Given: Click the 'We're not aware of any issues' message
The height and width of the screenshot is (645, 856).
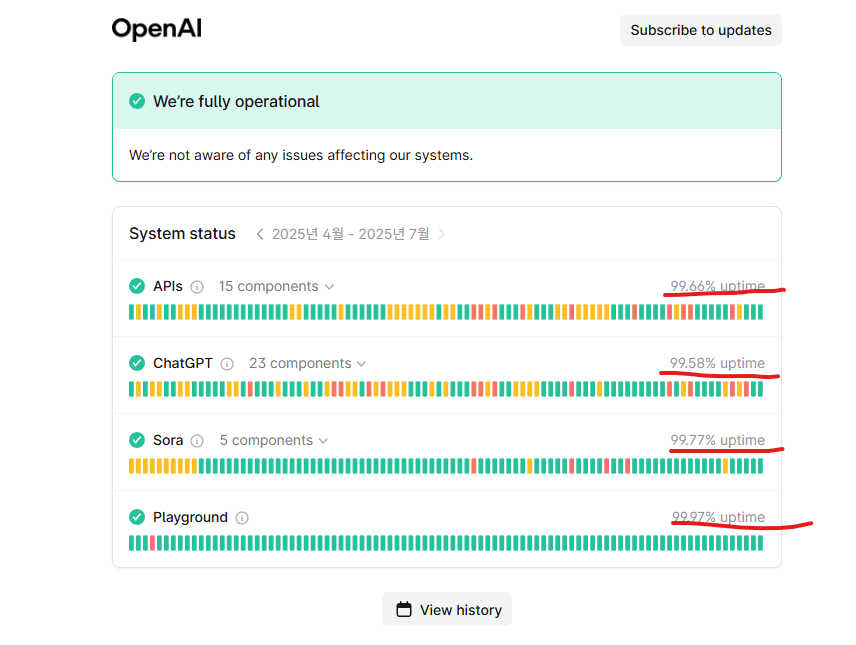Looking at the screenshot, I should coord(301,156).
